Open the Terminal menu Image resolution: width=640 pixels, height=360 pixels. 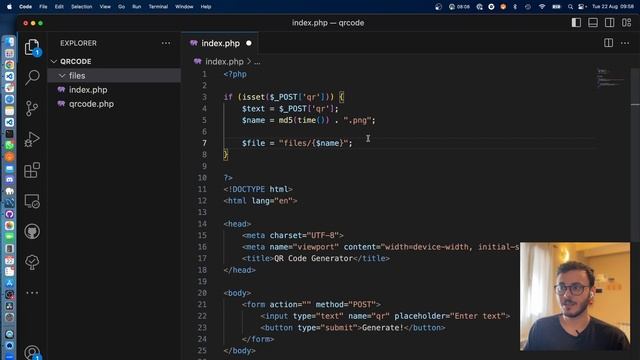pyautogui.click(x=158, y=7)
